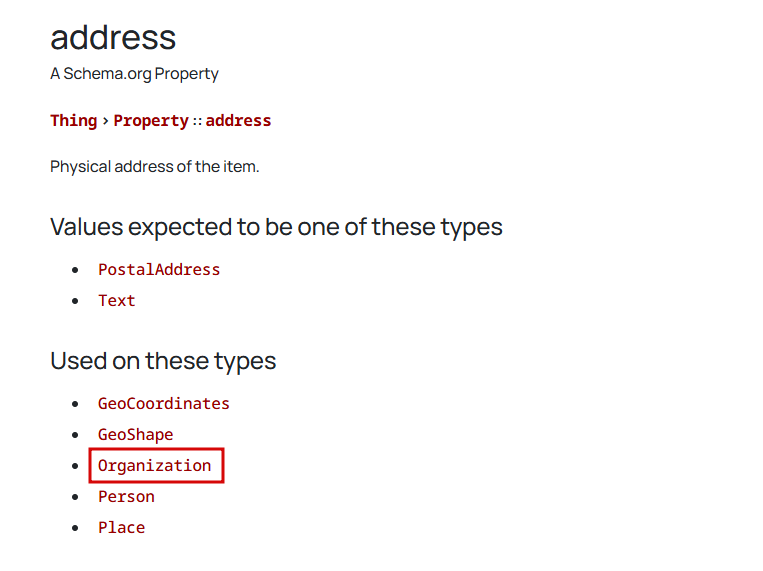
Task: Open the Place type link
Action: (121, 528)
